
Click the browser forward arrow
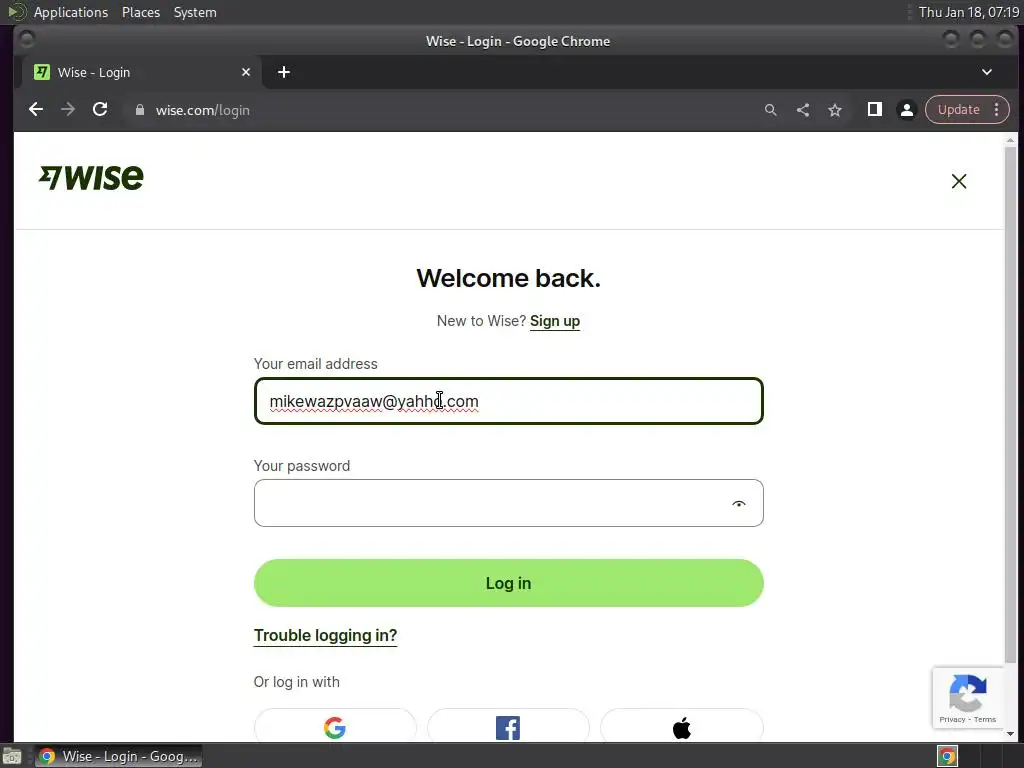pos(68,110)
